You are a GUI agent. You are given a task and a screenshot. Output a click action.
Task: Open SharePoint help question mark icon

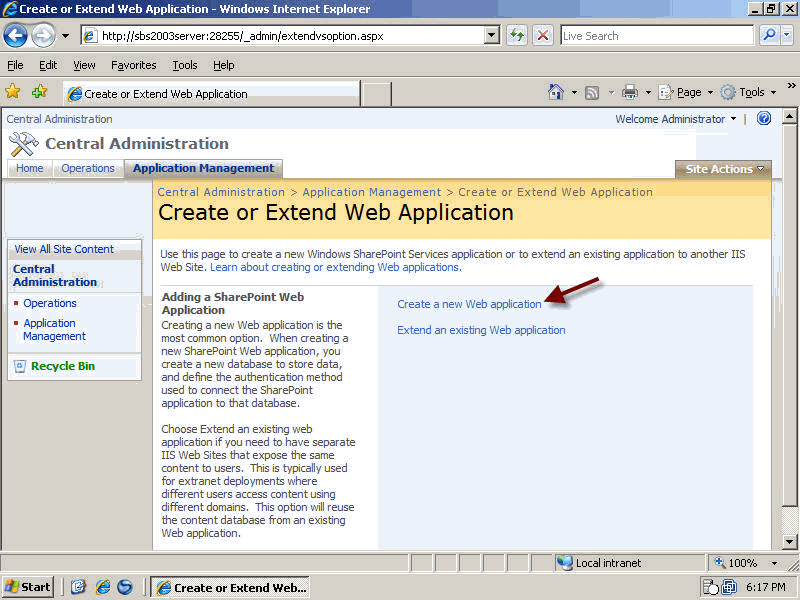pos(764,118)
